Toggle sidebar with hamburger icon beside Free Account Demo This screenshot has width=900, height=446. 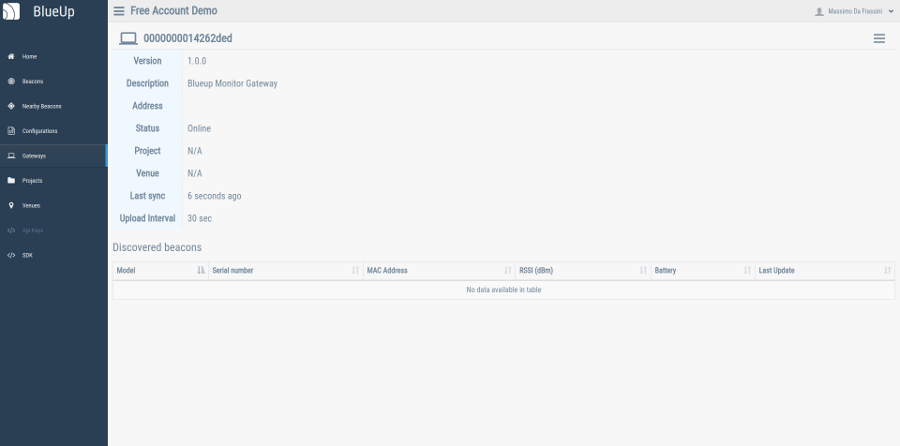point(119,11)
